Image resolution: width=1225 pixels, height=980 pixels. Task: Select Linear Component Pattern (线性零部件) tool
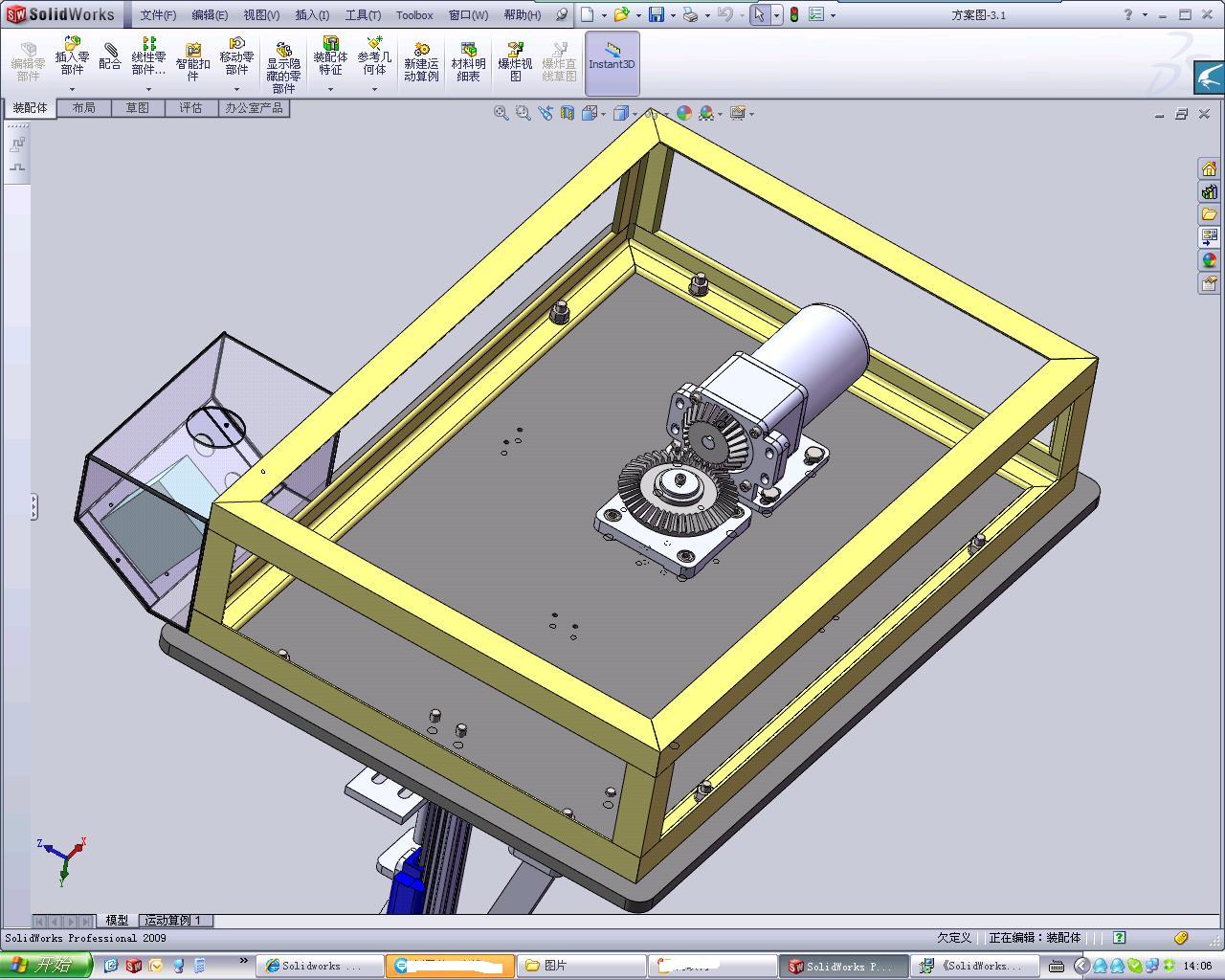[x=148, y=56]
